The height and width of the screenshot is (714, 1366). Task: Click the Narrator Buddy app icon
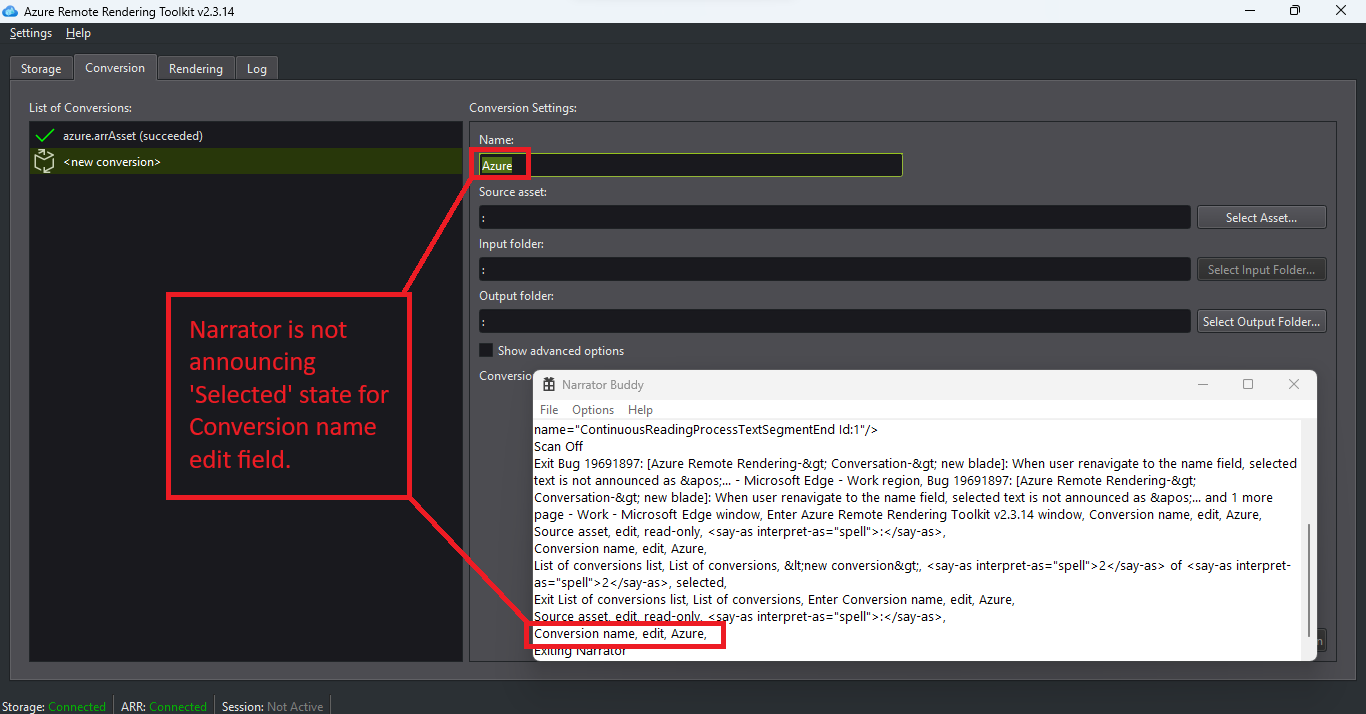point(549,384)
